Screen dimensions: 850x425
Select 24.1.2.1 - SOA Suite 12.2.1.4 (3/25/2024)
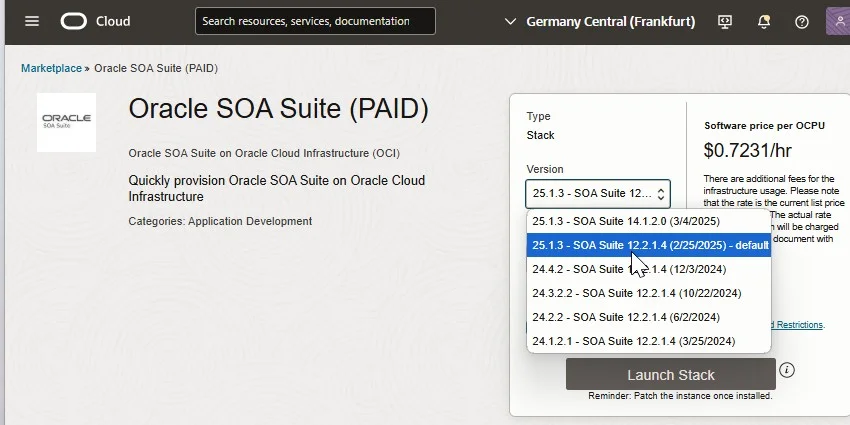[648, 341]
